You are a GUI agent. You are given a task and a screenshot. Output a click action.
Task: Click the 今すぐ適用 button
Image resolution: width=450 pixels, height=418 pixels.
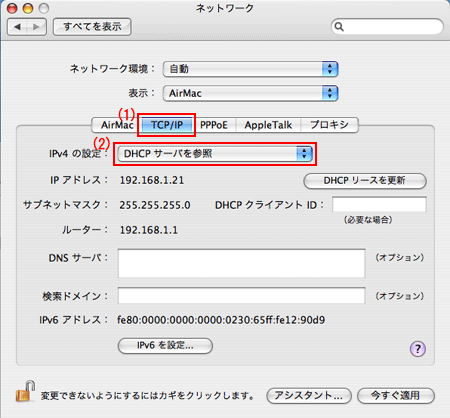[396, 396]
